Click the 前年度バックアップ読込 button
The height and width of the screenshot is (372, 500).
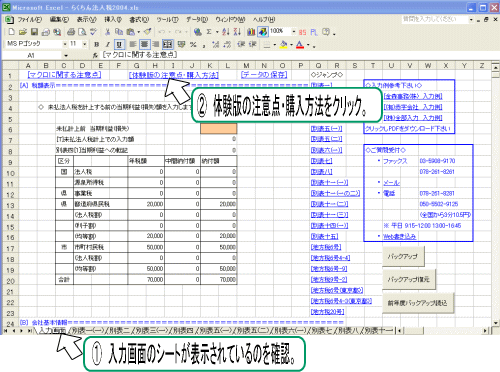(418, 303)
